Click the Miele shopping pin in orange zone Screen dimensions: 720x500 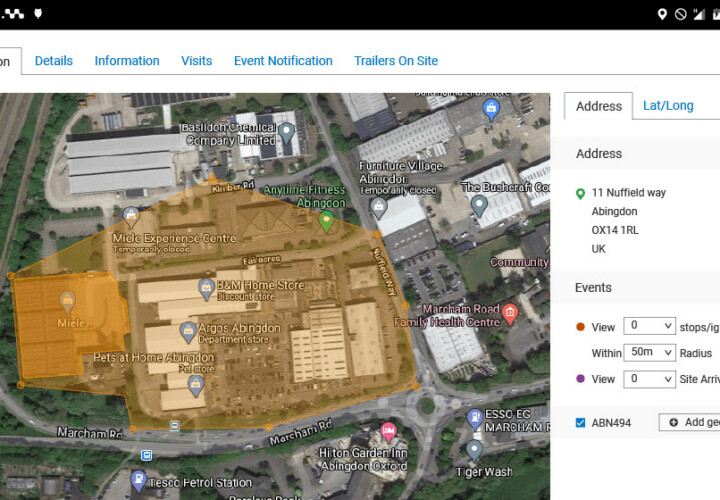coord(68,303)
